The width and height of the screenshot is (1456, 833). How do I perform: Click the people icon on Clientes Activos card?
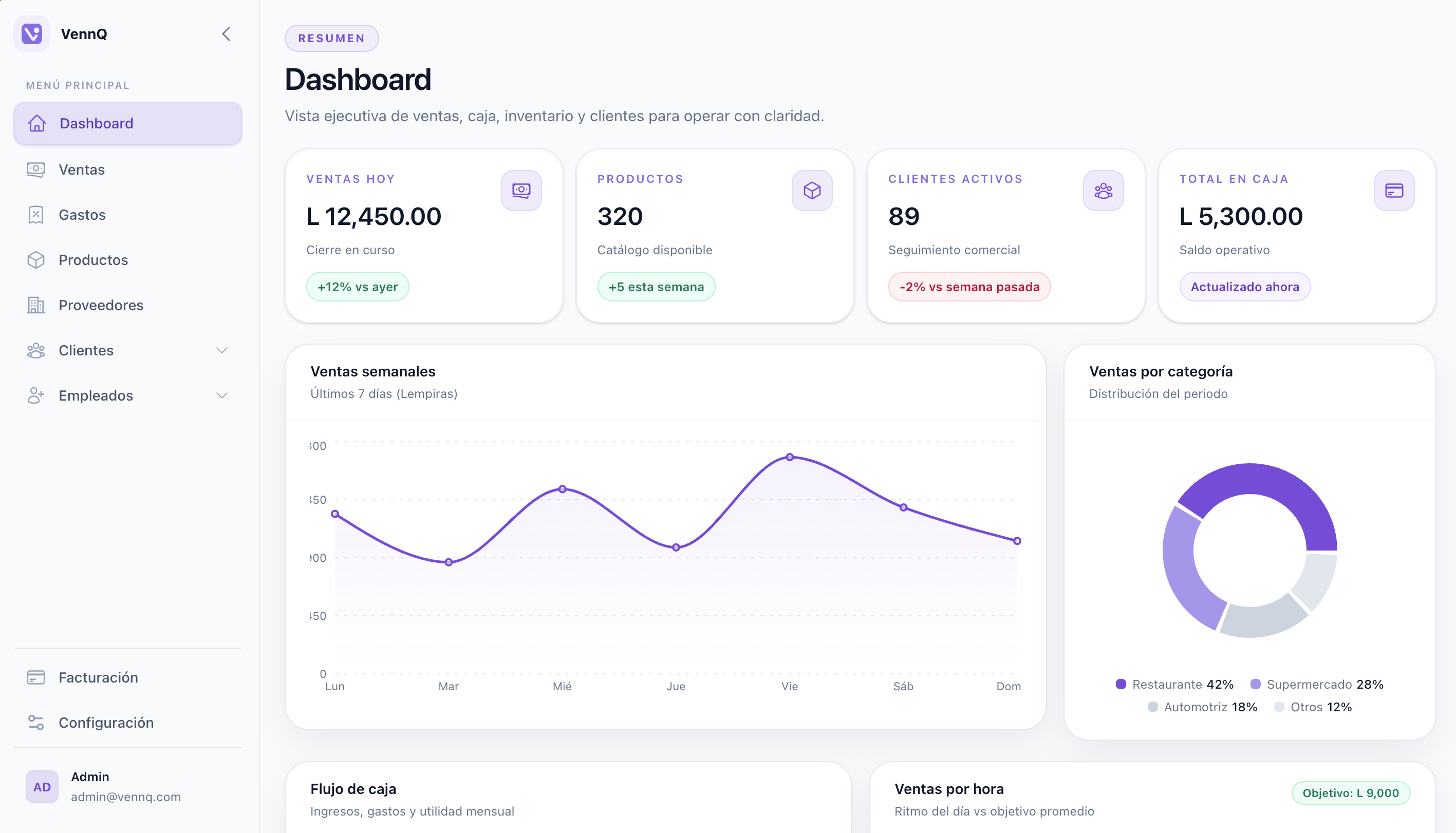pos(1103,190)
